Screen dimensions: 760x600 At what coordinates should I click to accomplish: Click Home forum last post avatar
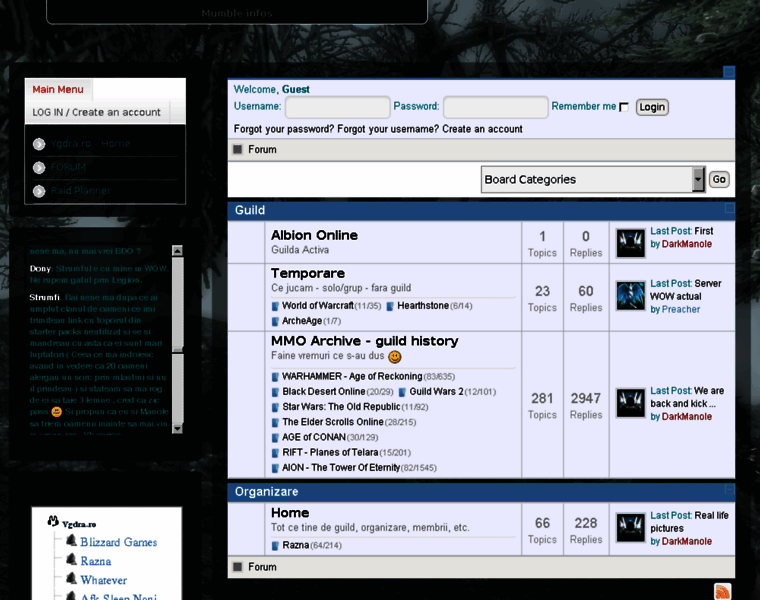tap(631, 527)
